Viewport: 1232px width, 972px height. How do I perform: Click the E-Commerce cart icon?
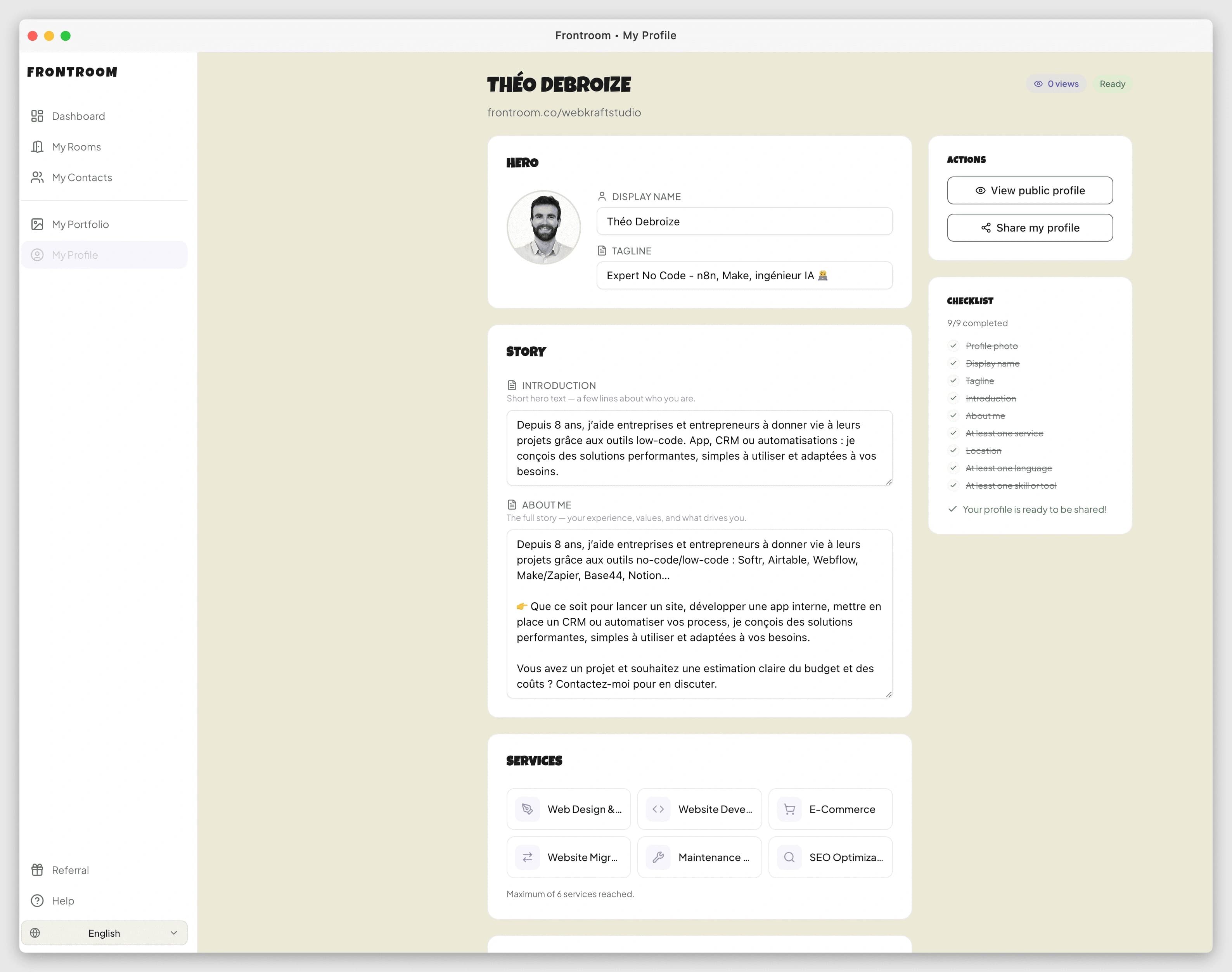789,809
